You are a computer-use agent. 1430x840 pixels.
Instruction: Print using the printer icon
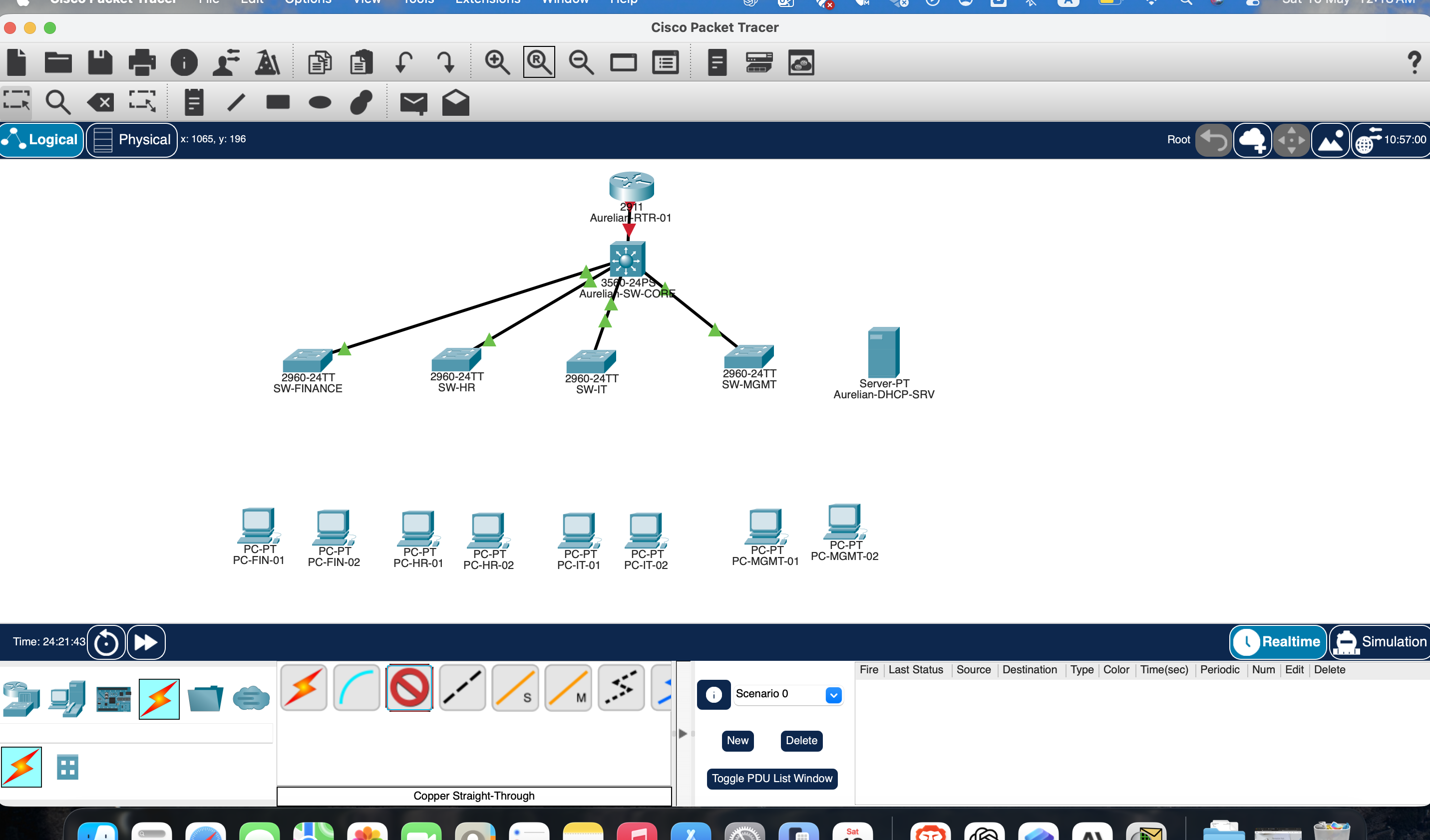142,62
